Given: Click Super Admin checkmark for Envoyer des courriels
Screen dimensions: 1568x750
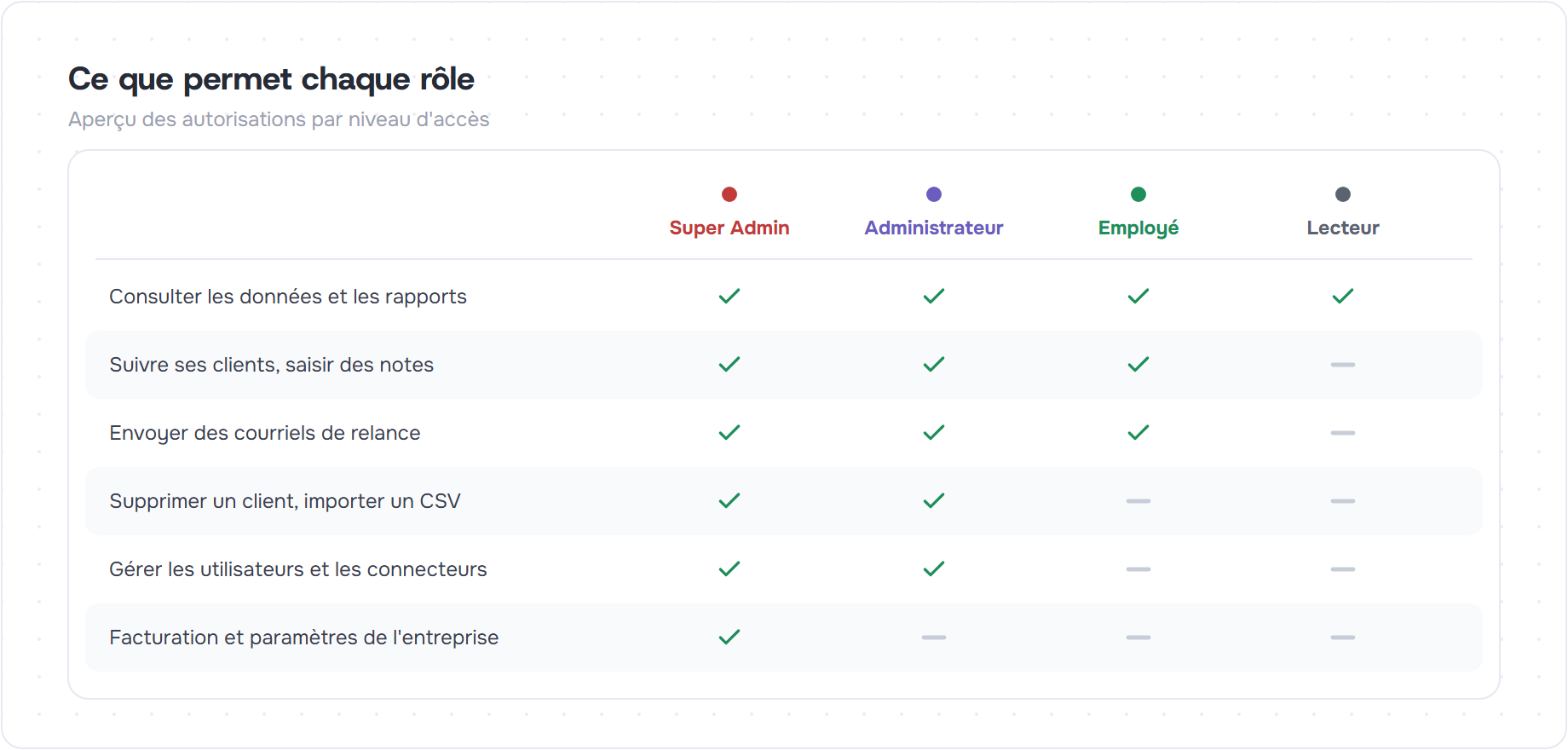Looking at the screenshot, I should pos(729,433).
